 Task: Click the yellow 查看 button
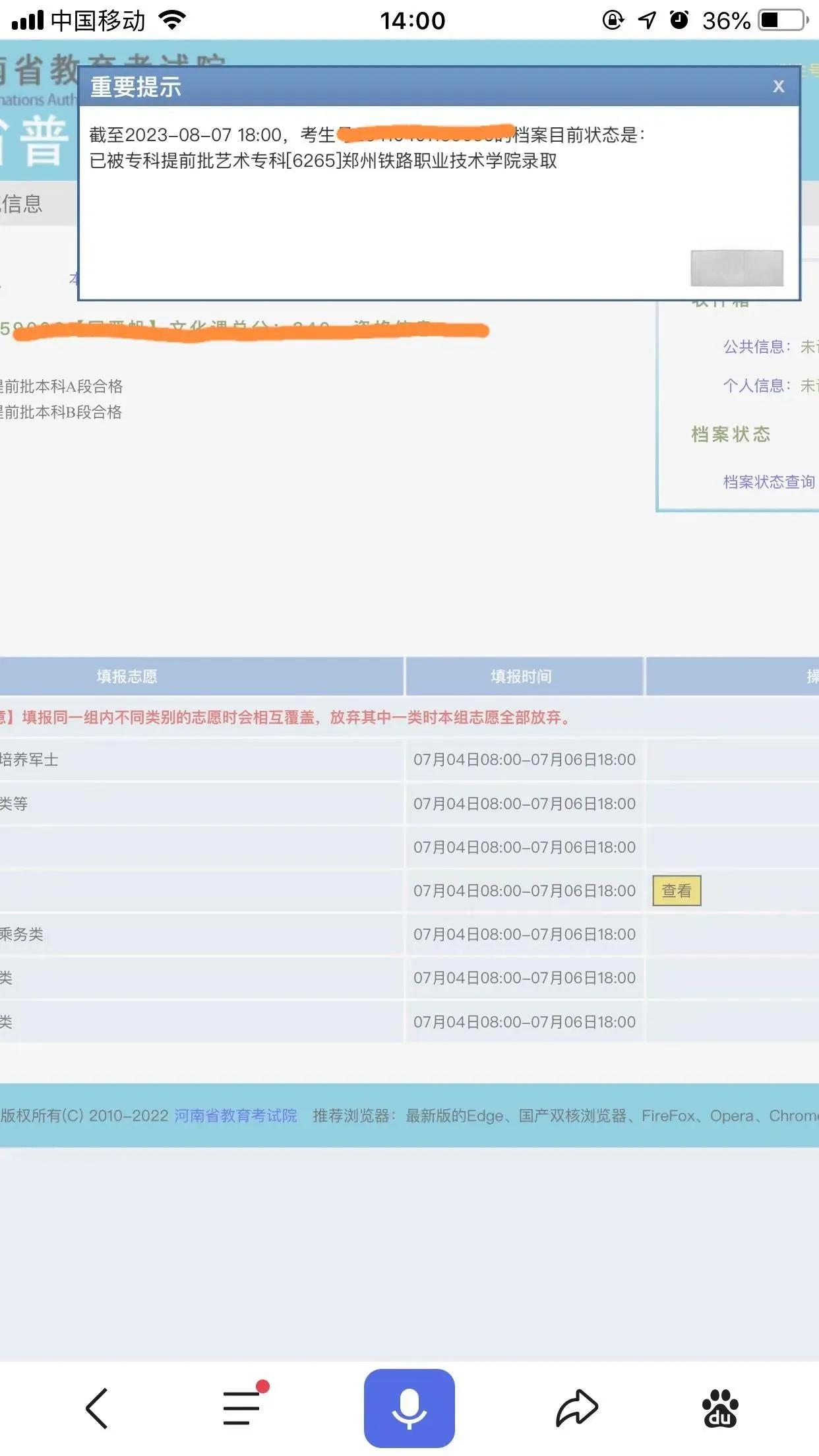click(x=677, y=891)
